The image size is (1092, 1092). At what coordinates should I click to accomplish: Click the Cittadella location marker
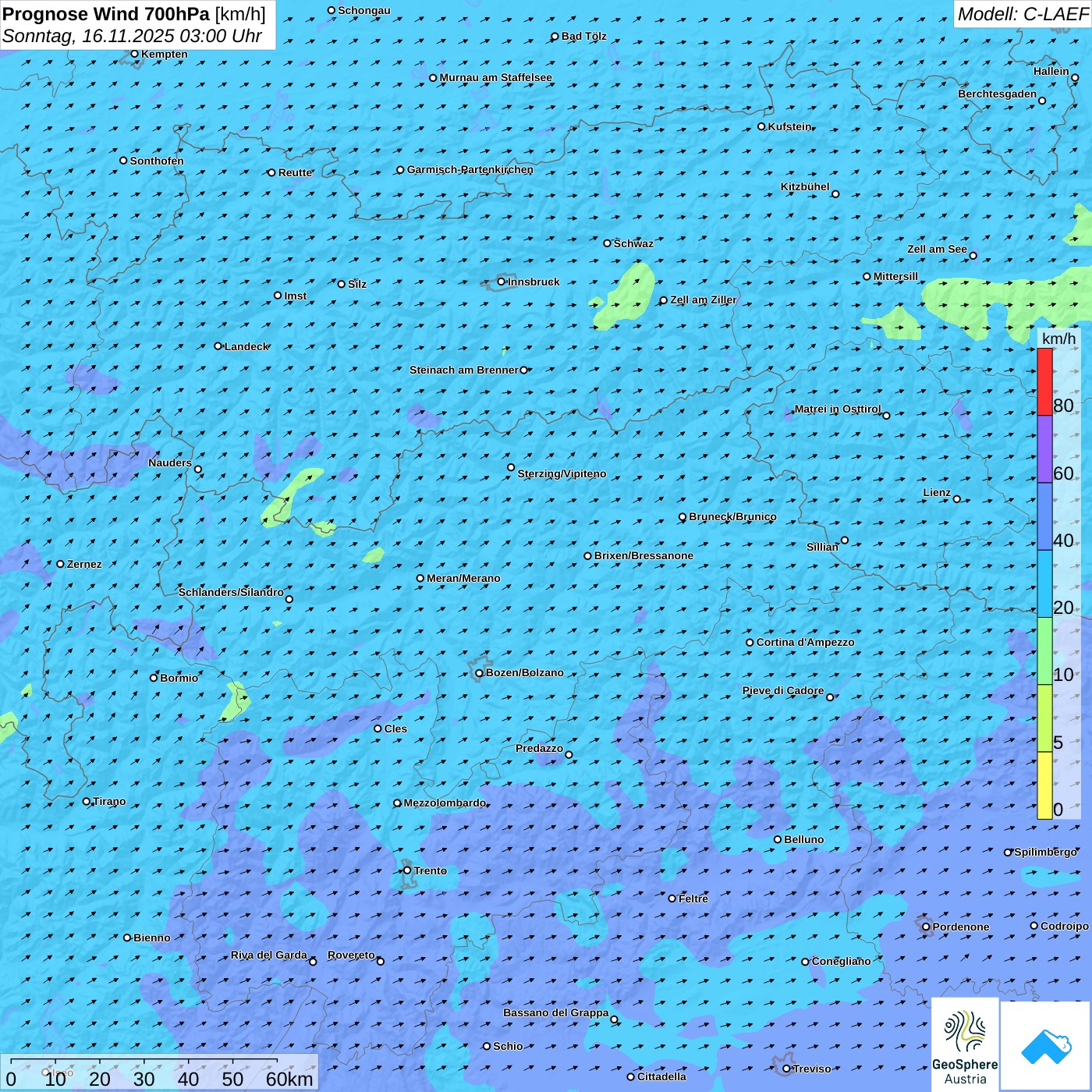[631, 1076]
